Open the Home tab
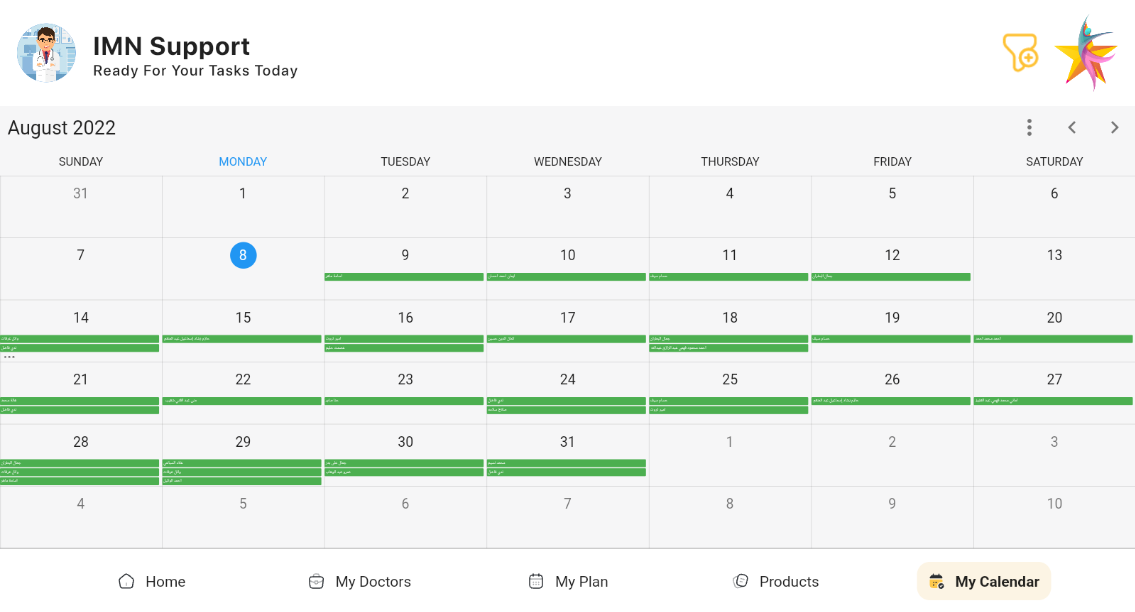Screen dimensions: 1135x612 click(x=152, y=581)
